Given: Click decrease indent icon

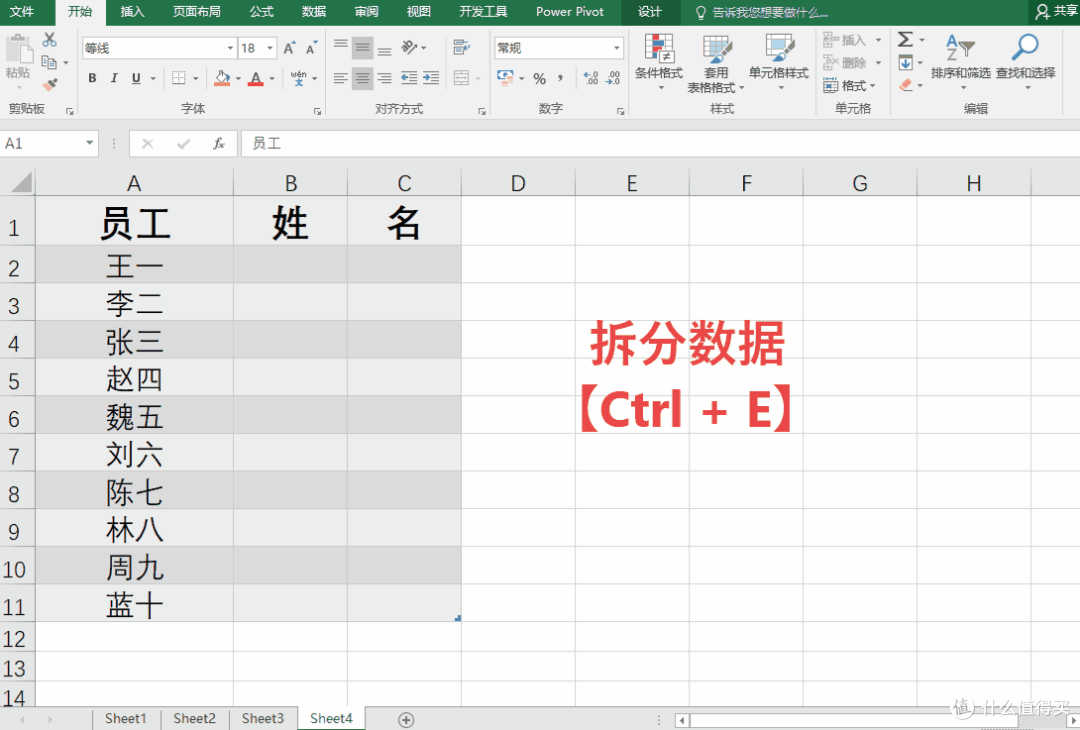Looking at the screenshot, I should point(409,79).
